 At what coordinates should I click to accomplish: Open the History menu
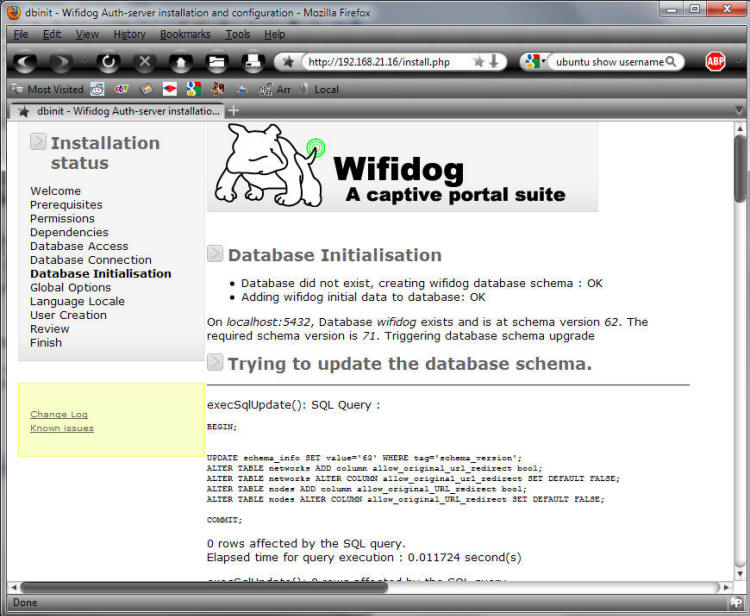(130, 34)
